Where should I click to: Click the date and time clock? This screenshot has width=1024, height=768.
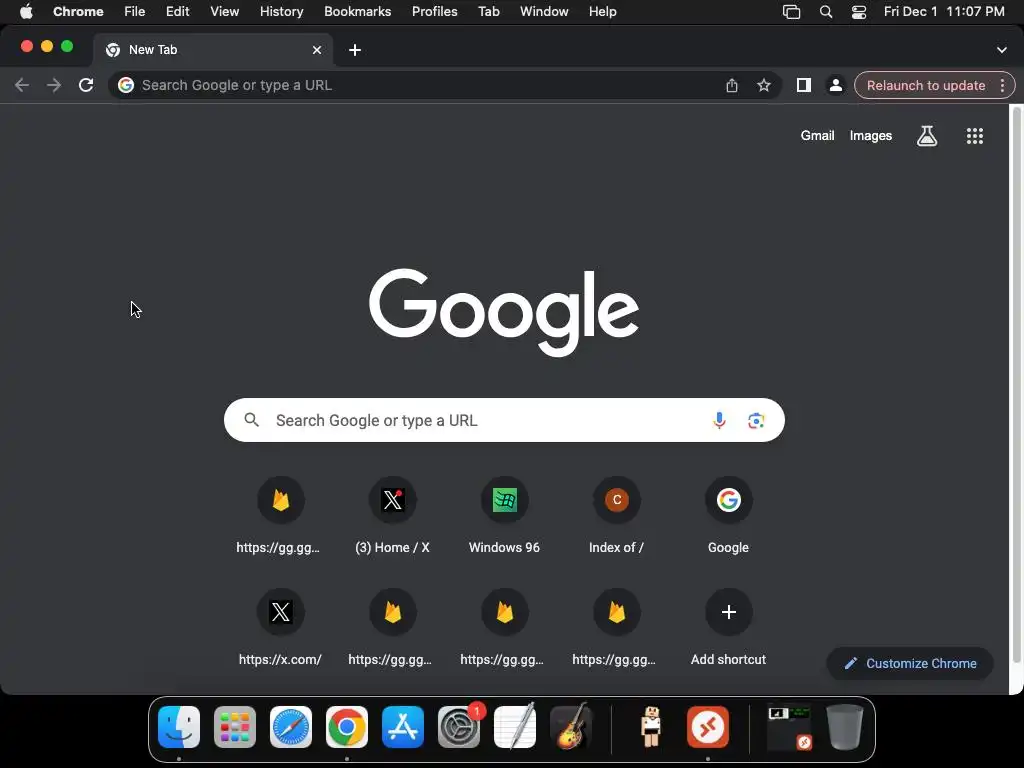tap(944, 12)
